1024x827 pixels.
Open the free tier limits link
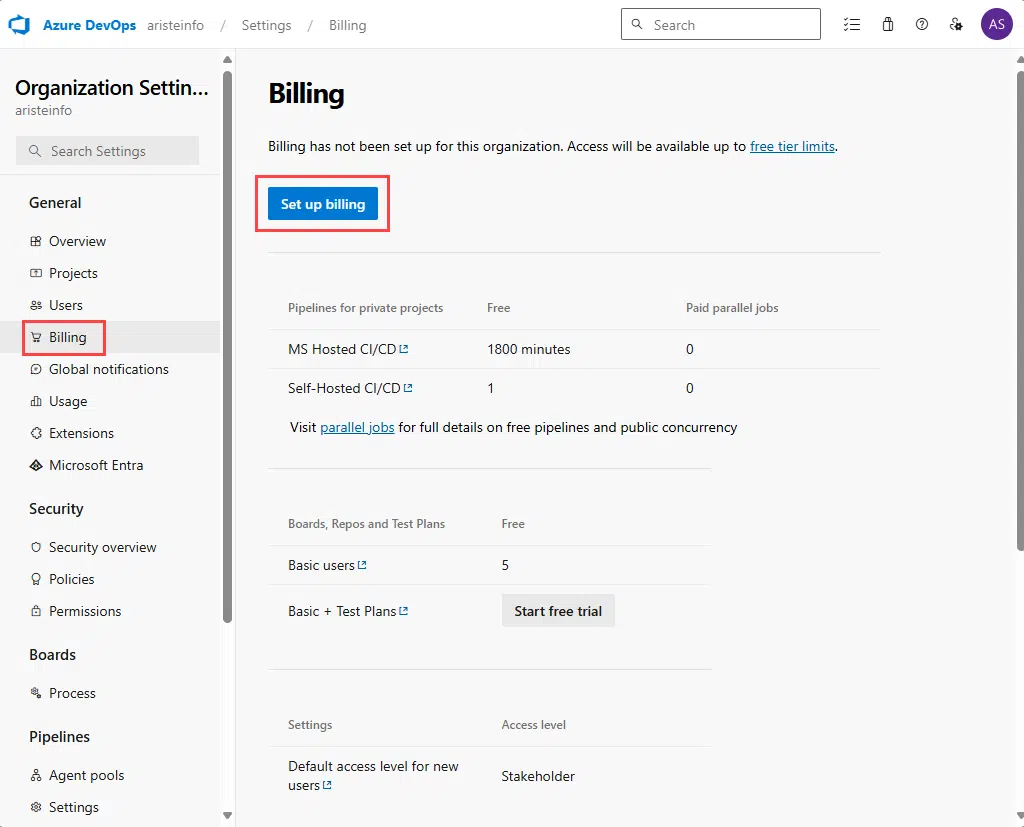tap(792, 146)
